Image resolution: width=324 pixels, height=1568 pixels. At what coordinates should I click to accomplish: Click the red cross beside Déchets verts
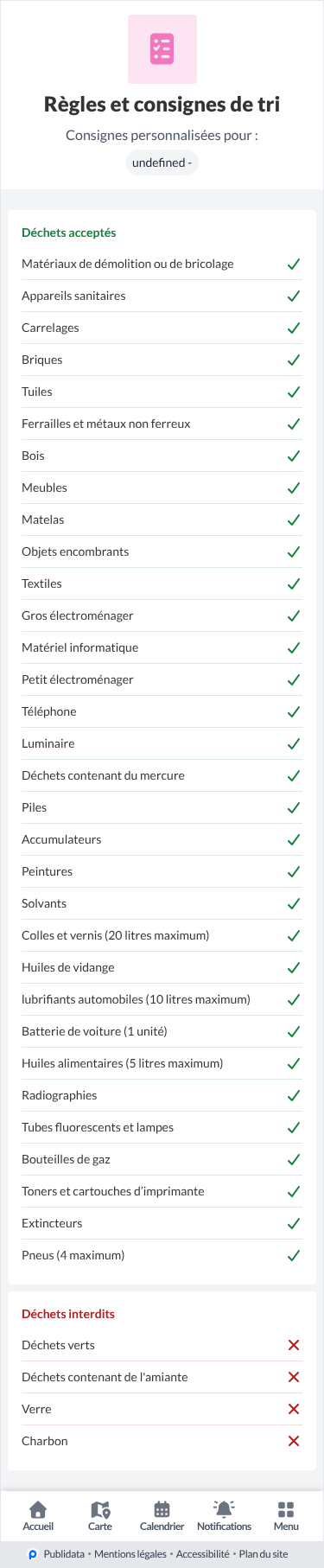(x=294, y=1345)
